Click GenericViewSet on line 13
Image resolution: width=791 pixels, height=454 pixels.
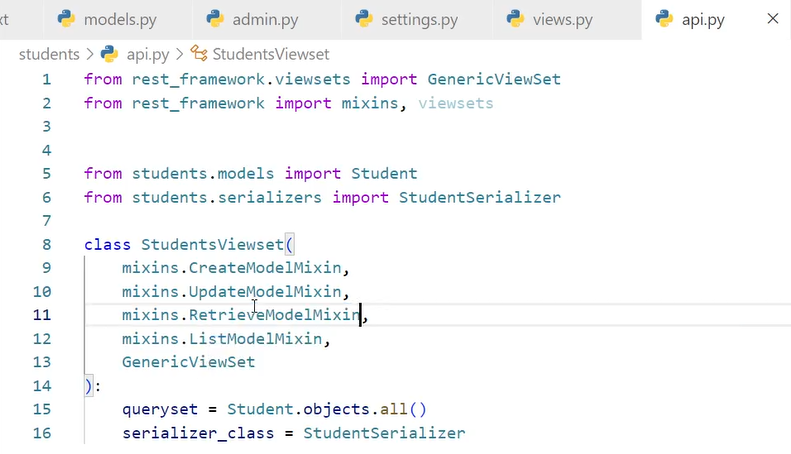(x=188, y=362)
